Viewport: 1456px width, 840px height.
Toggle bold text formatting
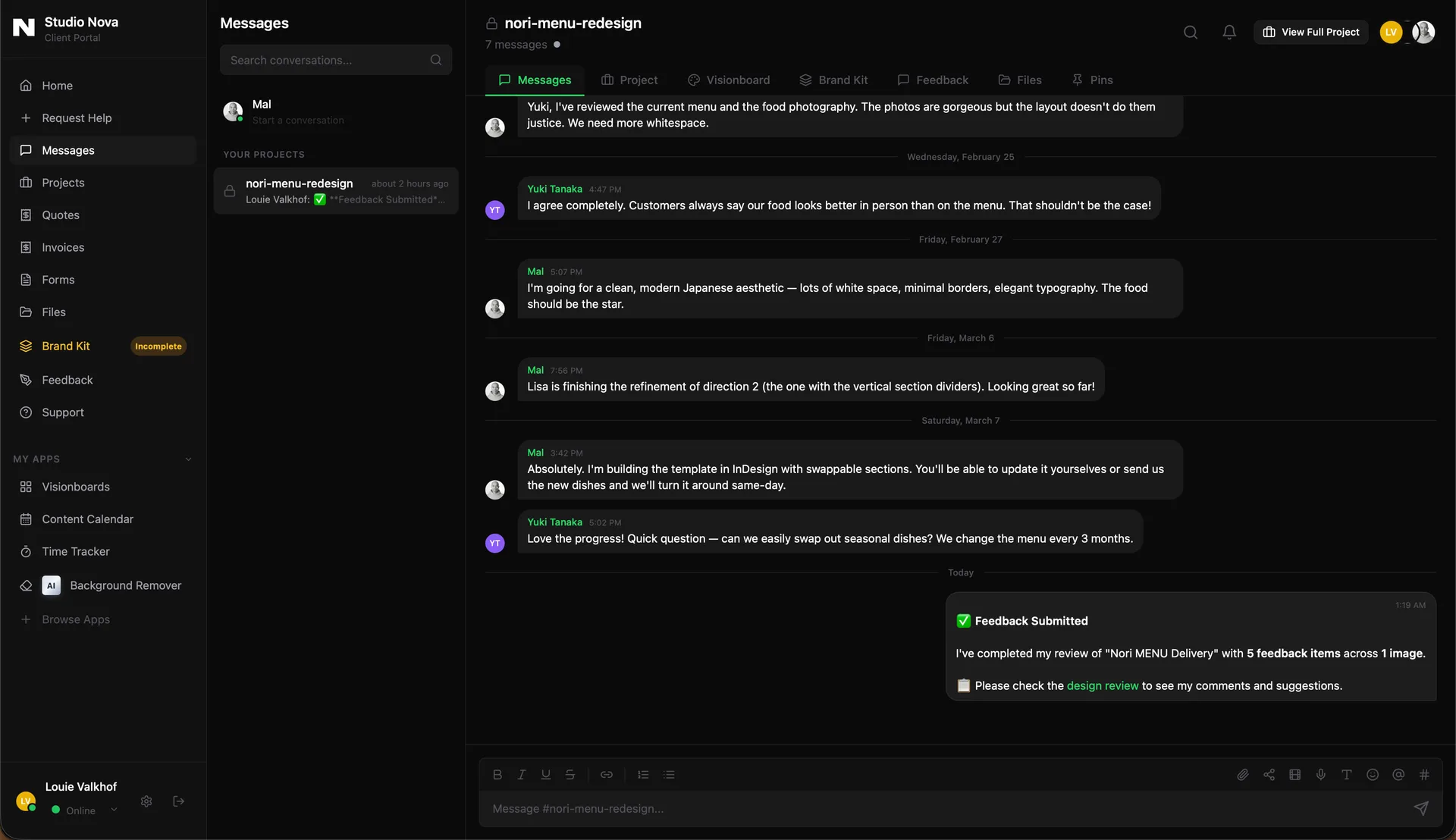click(497, 775)
